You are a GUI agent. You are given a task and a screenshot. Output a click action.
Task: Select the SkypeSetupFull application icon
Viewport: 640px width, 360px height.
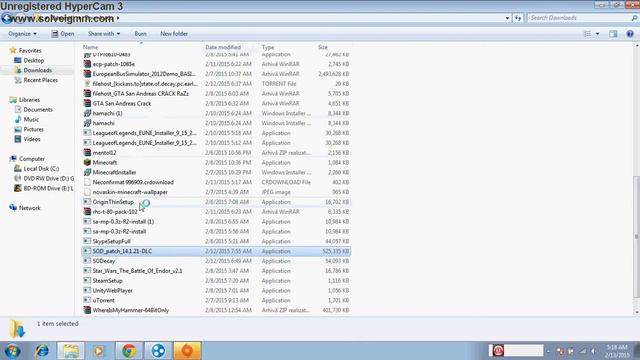point(87,241)
